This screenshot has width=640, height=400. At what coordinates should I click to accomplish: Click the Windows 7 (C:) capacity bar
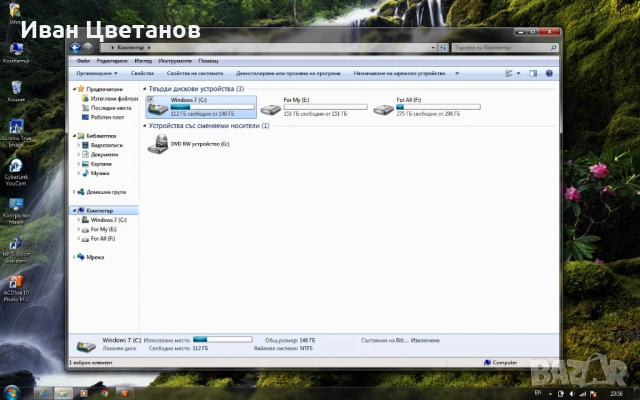212,107
